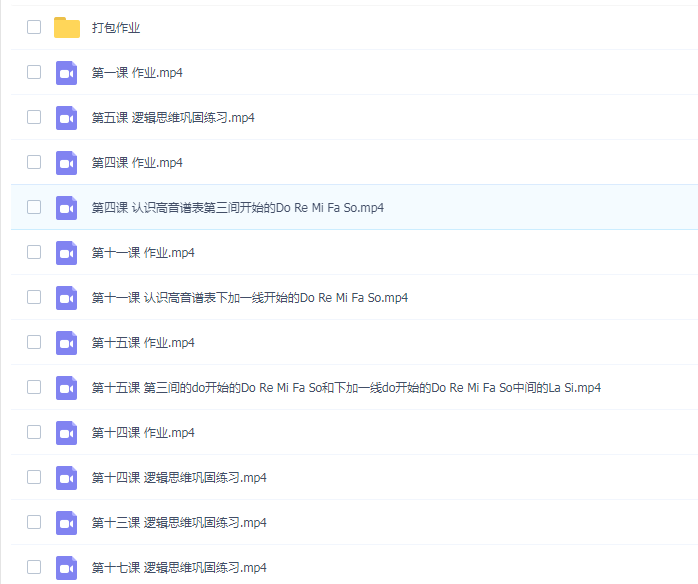Select checkbox for 第一课 作业.mp4
Viewport: 698px width, 584px height.
(x=34, y=72)
